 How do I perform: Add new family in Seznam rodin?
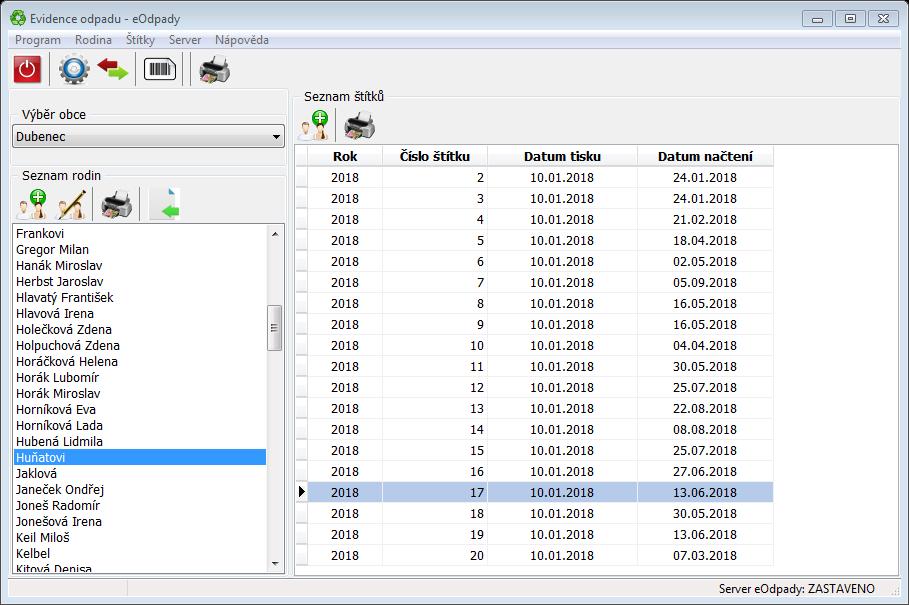32,205
